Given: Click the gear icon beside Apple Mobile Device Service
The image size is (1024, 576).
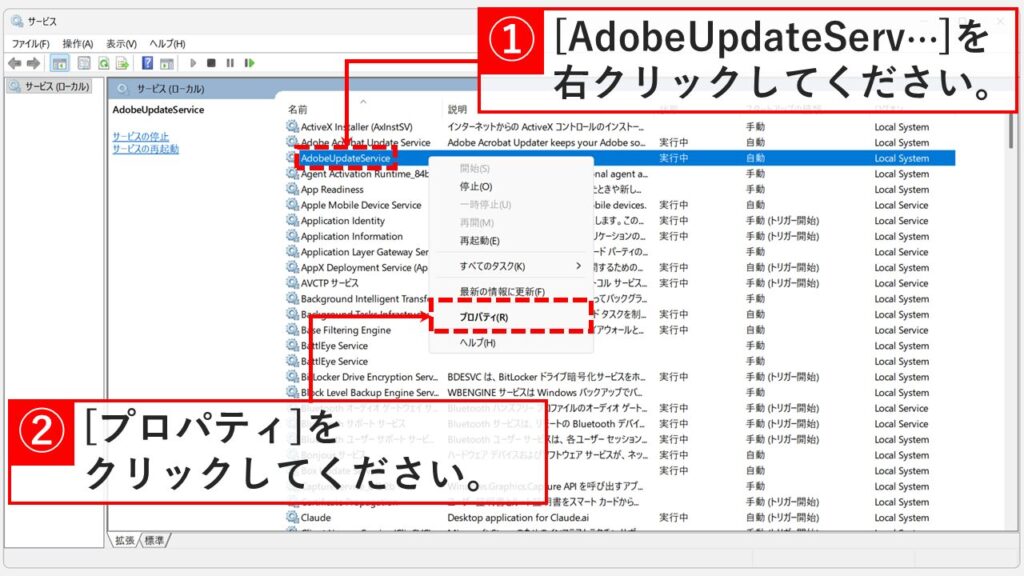Looking at the screenshot, I should 293,204.
